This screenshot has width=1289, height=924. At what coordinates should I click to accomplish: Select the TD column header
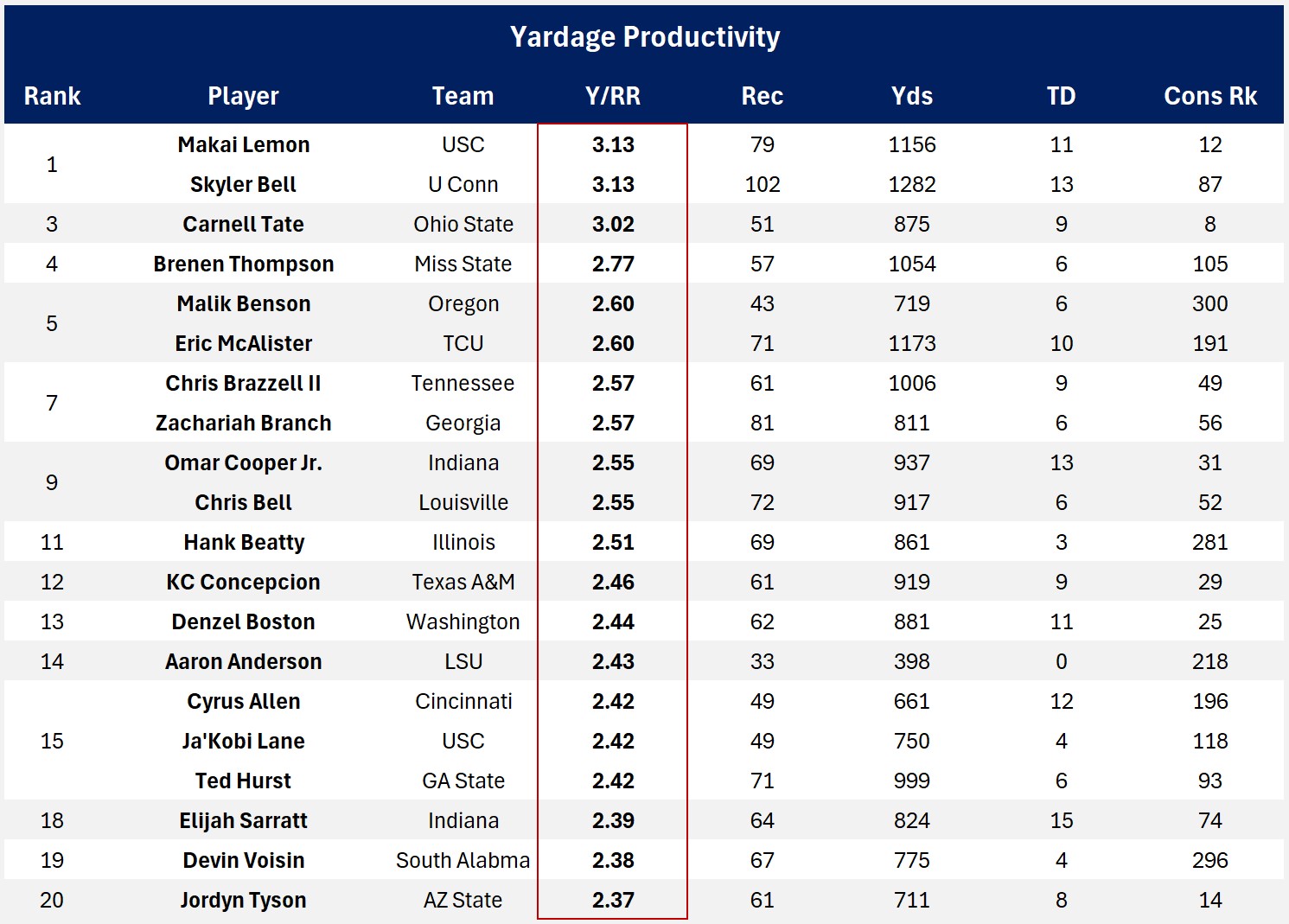pyautogui.click(x=1061, y=96)
